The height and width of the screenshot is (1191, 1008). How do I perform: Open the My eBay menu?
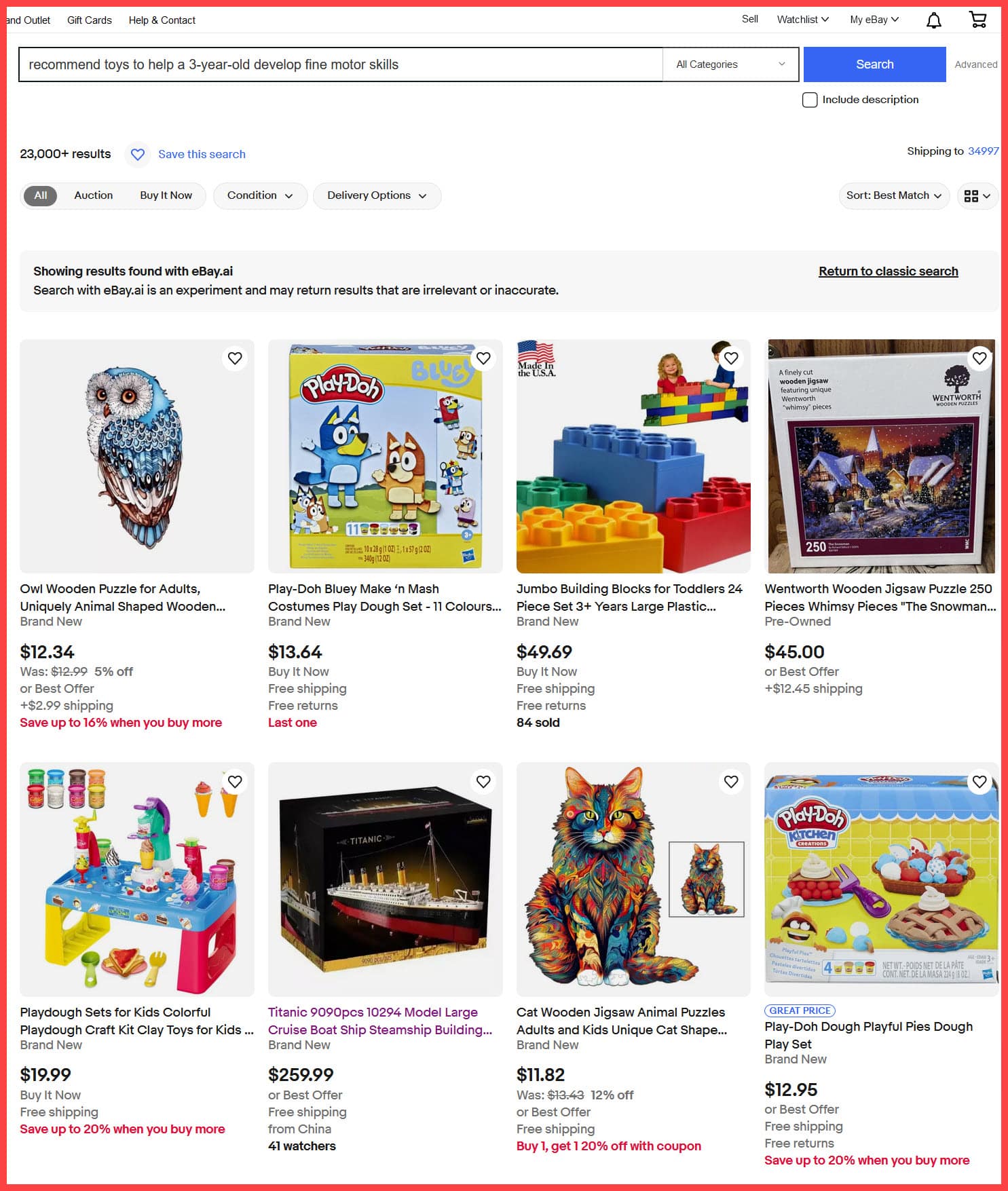(874, 20)
